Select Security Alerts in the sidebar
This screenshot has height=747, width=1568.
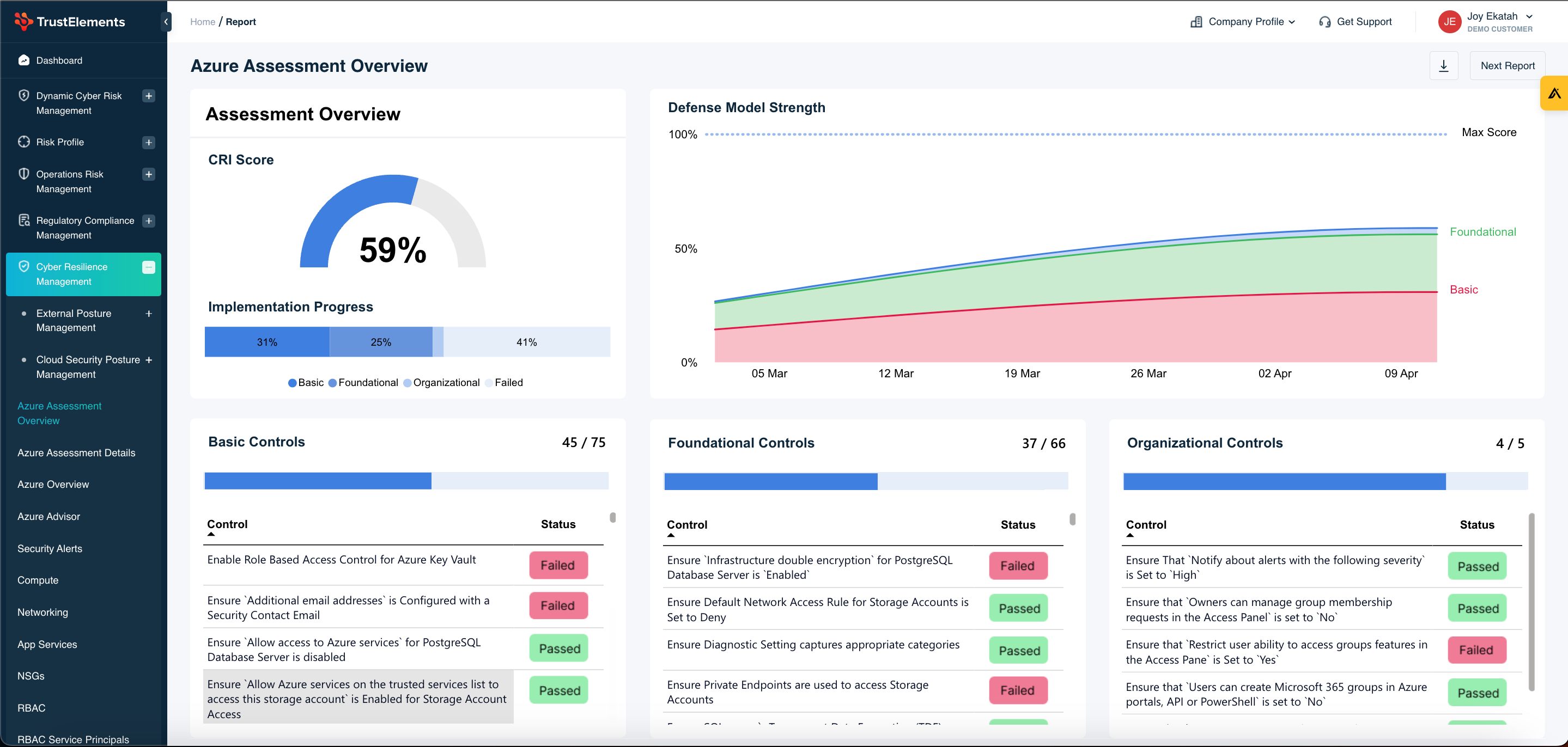coord(49,548)
